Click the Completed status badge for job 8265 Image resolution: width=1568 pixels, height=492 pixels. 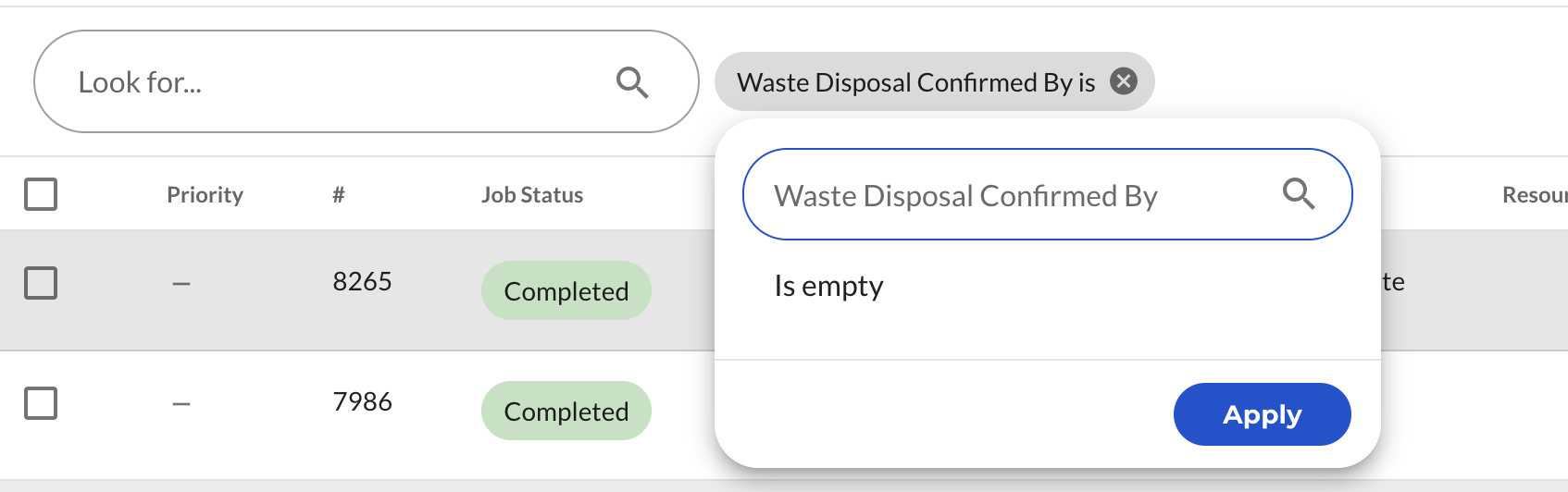pos(566,290)
